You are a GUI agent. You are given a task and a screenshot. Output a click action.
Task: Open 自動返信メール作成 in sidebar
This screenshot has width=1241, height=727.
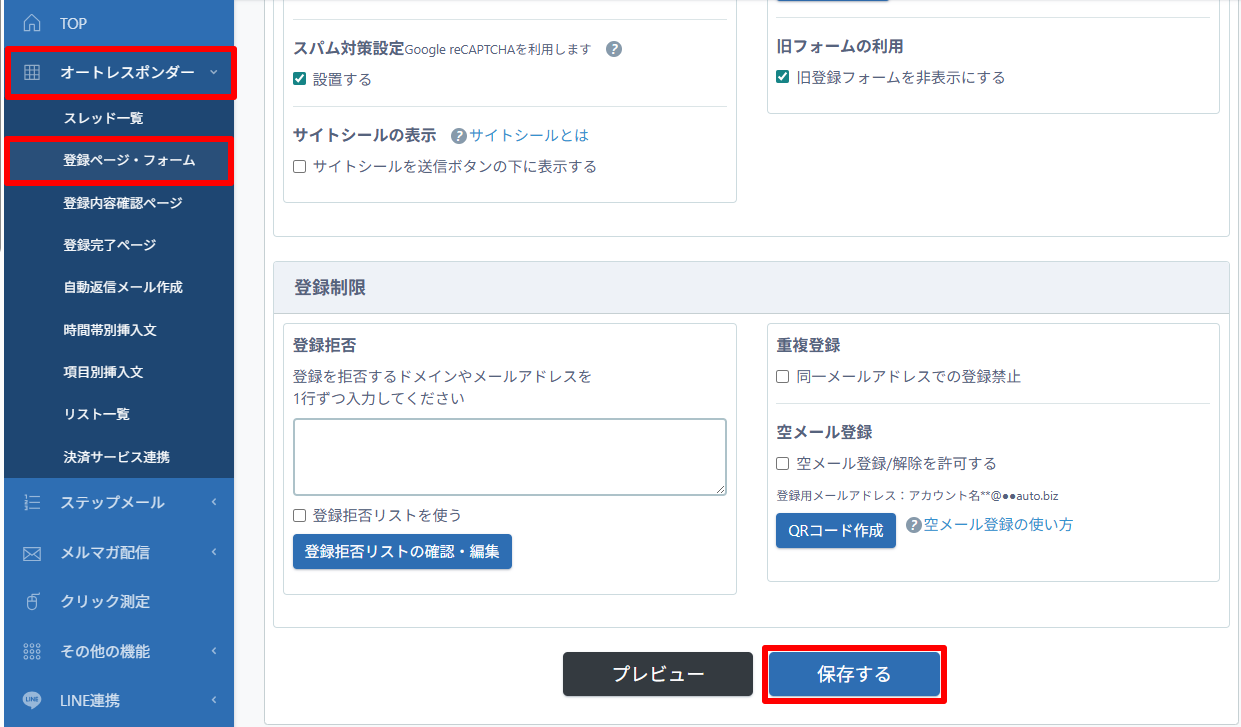123,287
